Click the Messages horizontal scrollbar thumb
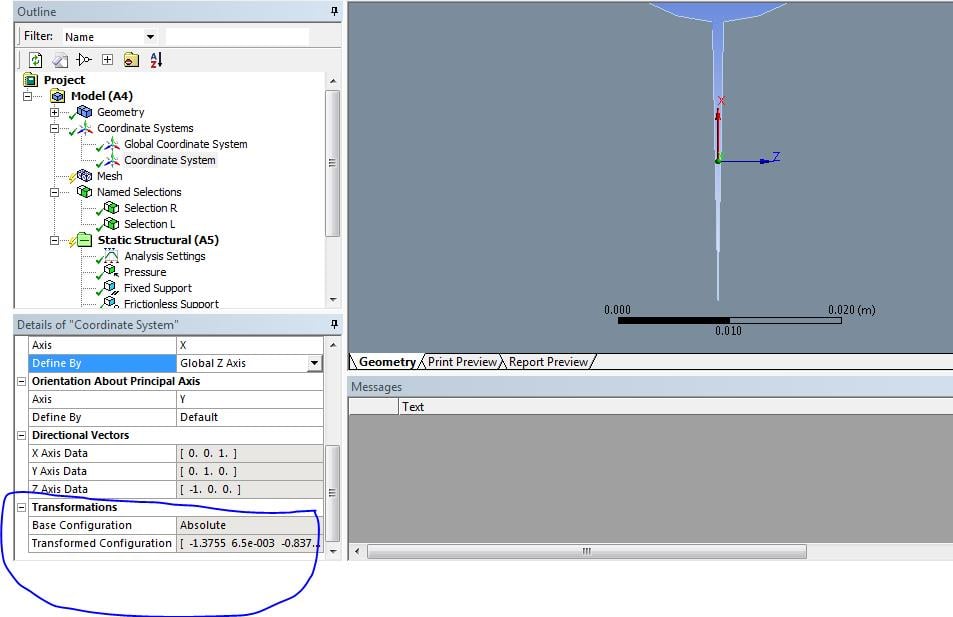The width and height of the screenshot is (953, 617). point(587,551)
